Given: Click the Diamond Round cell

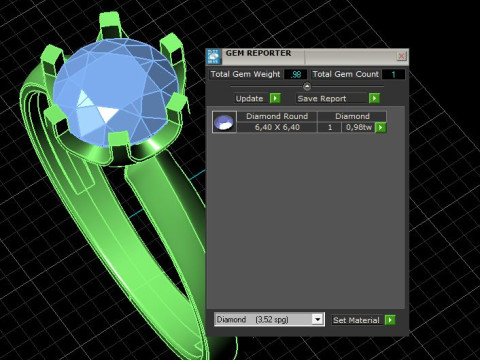Looking at the screenshot, I should click(x=277, y=116).
